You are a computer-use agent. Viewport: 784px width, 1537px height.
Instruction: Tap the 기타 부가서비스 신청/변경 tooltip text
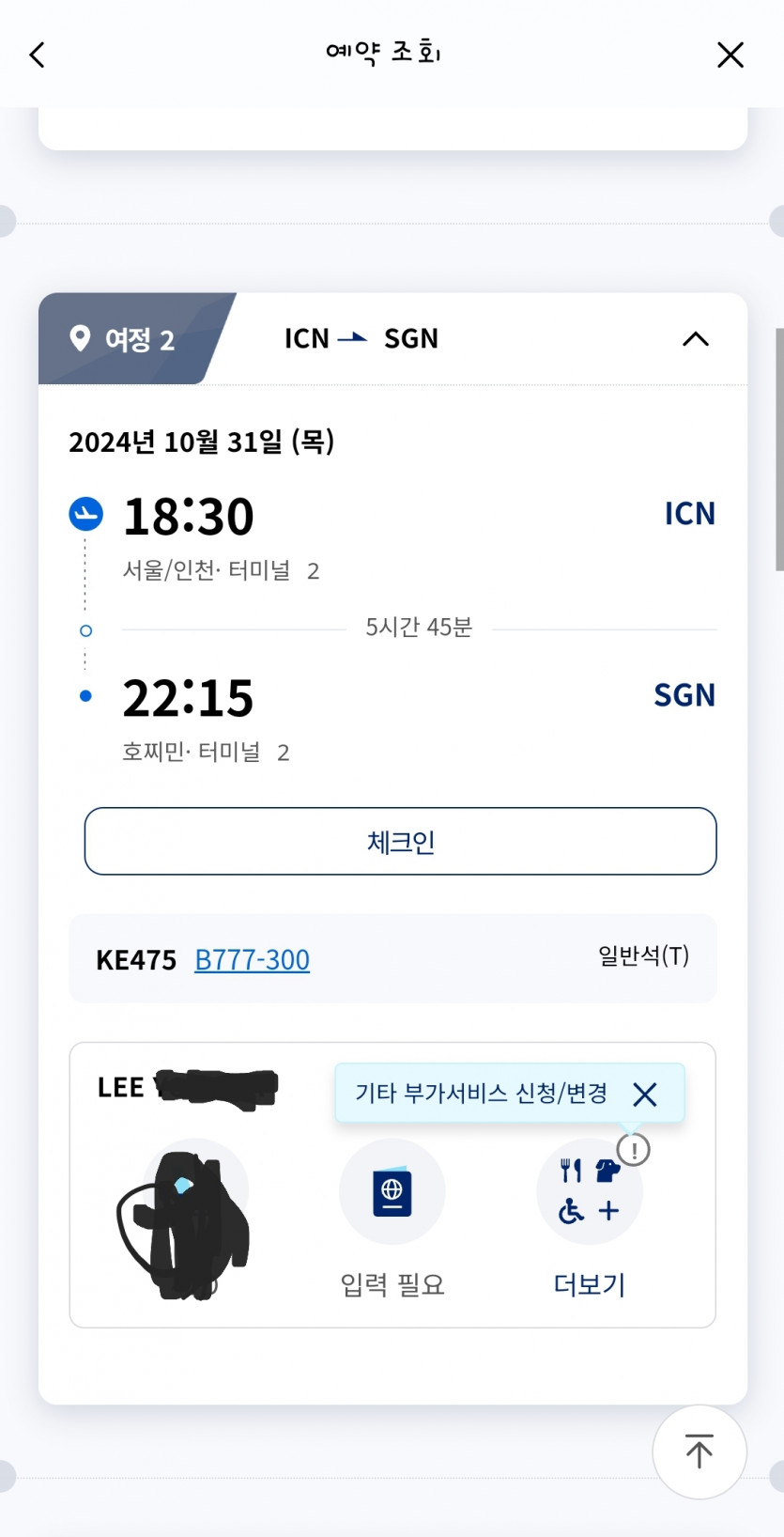click(x=481, y=1094)
